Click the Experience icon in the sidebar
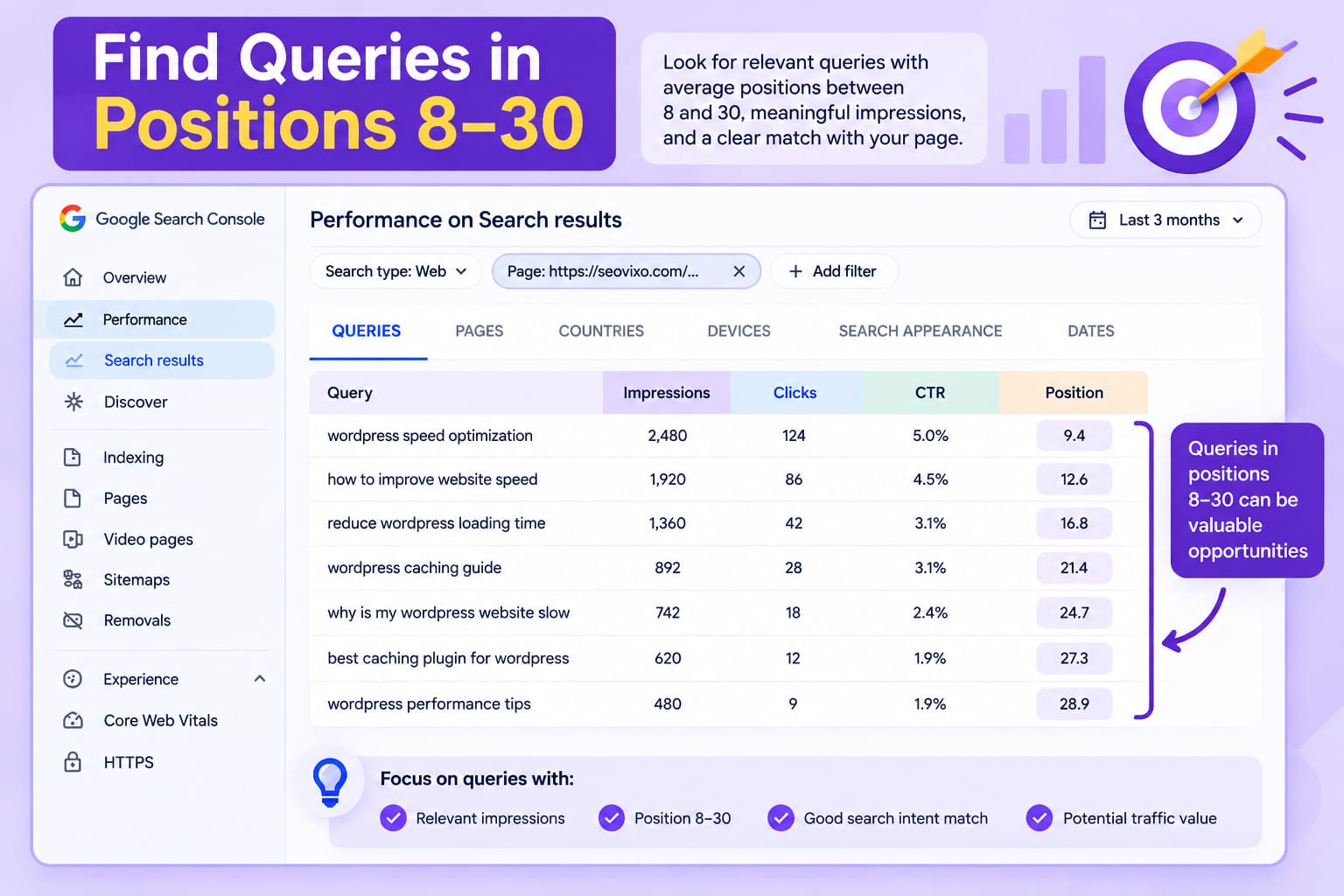This screenshot has height=896, width=1344. [x=73, y=679]
